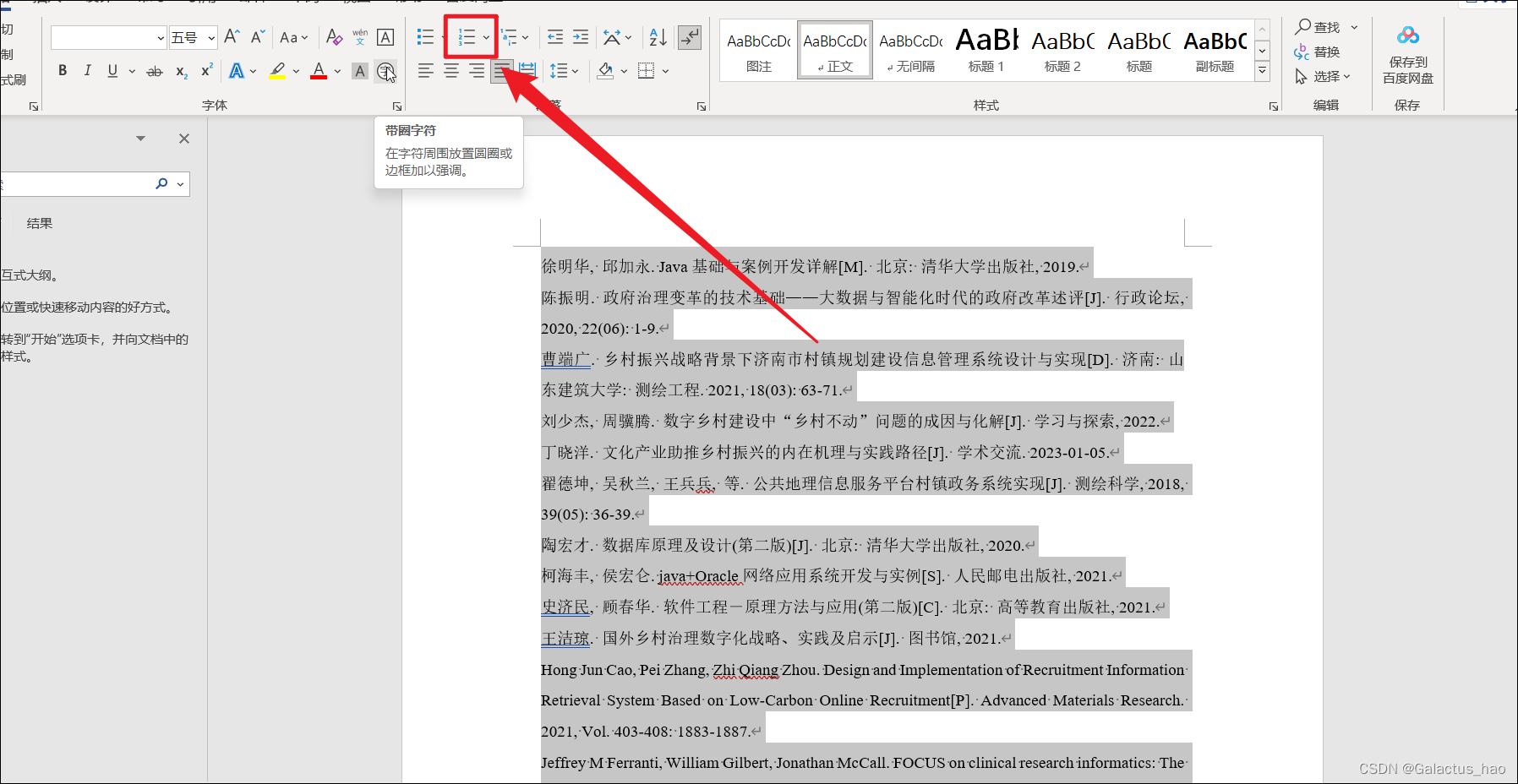Open Asian layout text options

pos(613,37)
